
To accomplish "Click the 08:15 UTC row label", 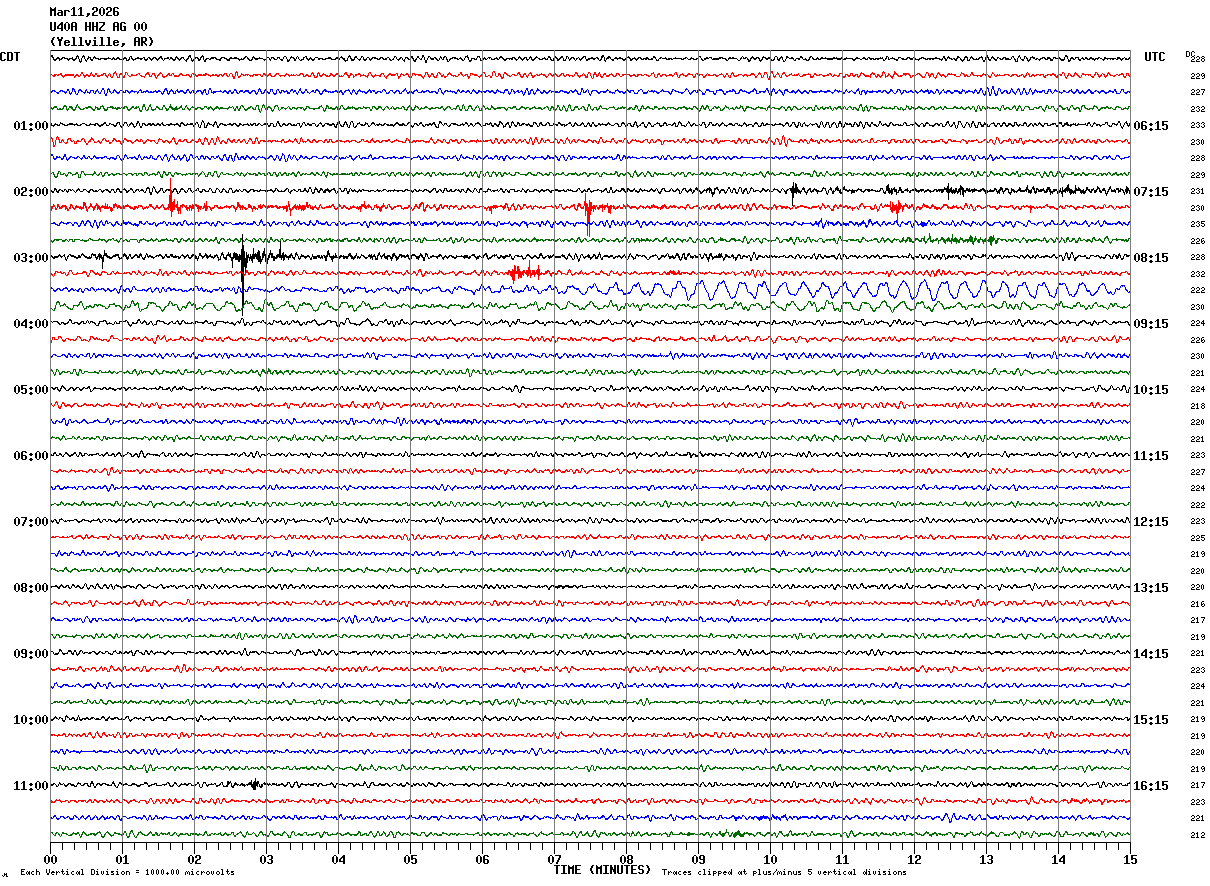I will pyautogui.click(x=1150, y=258).
